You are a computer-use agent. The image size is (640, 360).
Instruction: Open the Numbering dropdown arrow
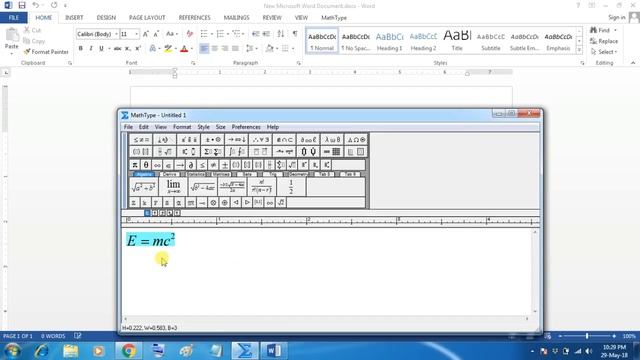click(228, 34)
